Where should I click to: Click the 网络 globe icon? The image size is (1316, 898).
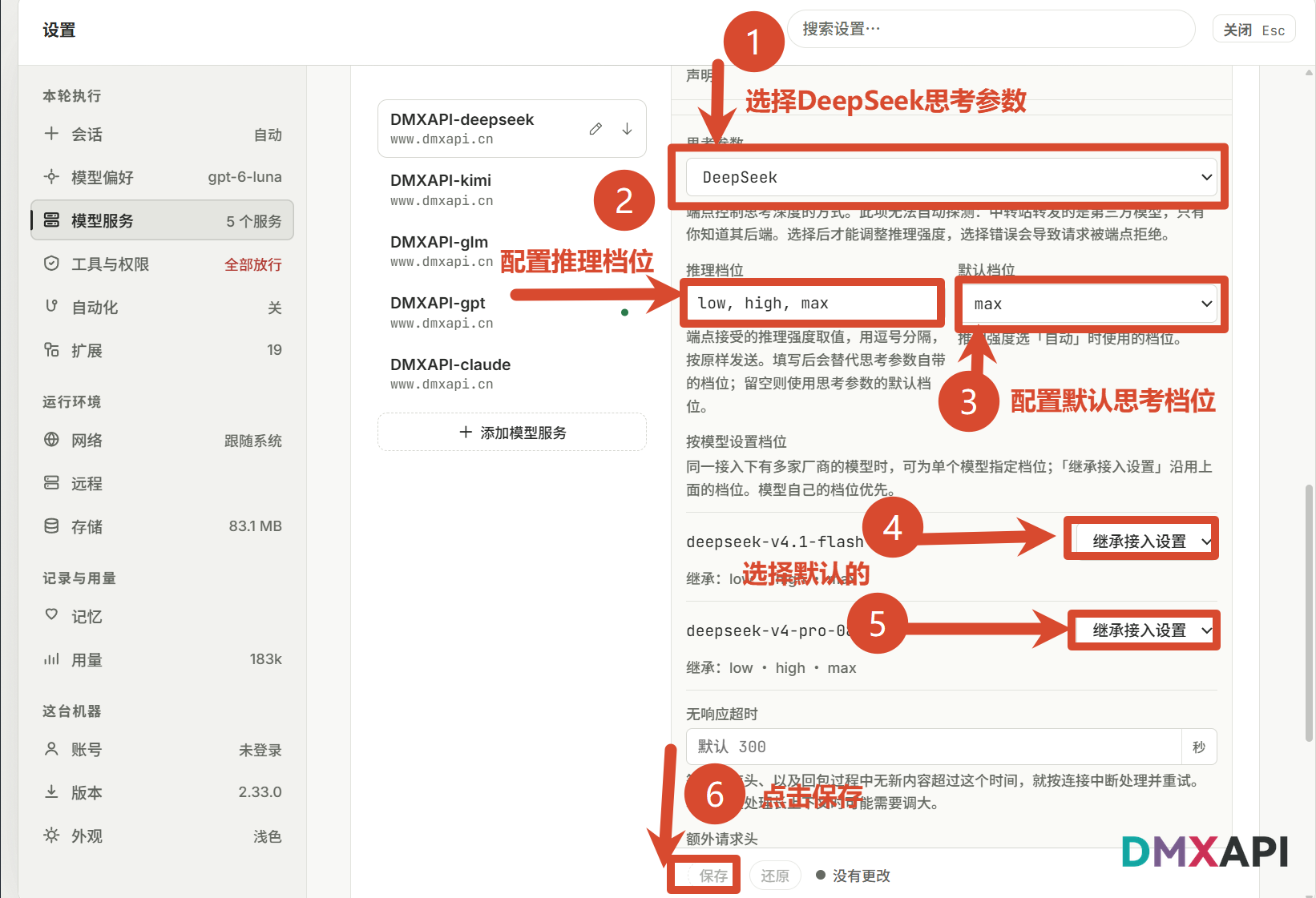point(51,439)
